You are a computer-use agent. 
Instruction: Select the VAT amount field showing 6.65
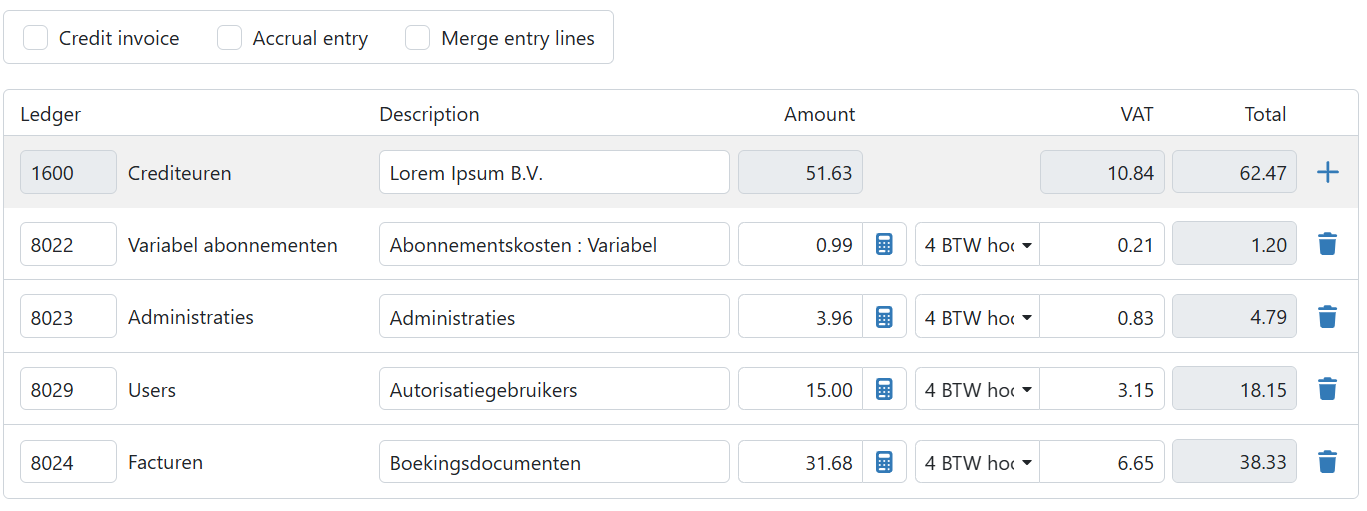pos(1102,461)
